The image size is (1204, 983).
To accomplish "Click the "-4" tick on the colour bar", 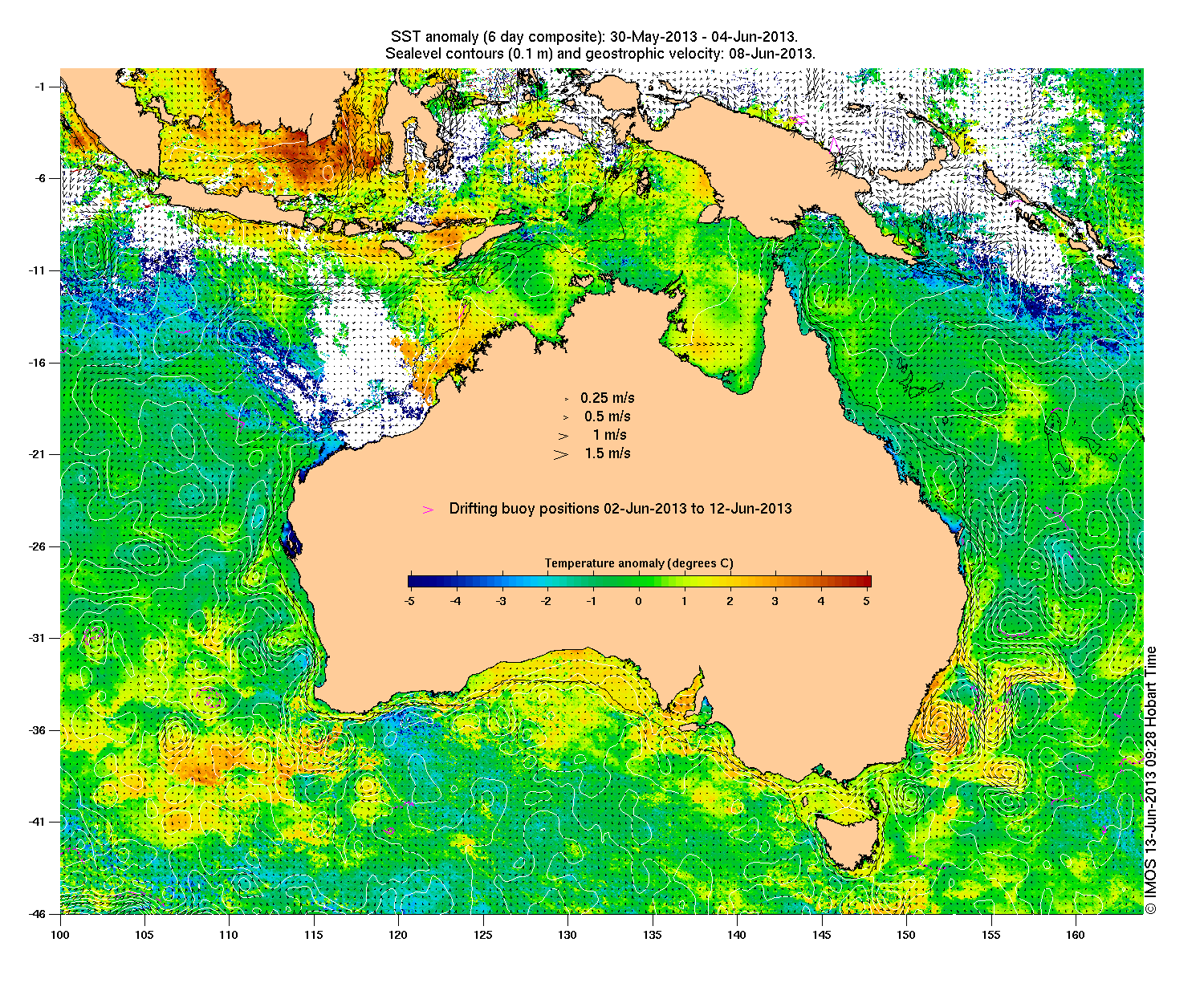I will tap(455, 600).
